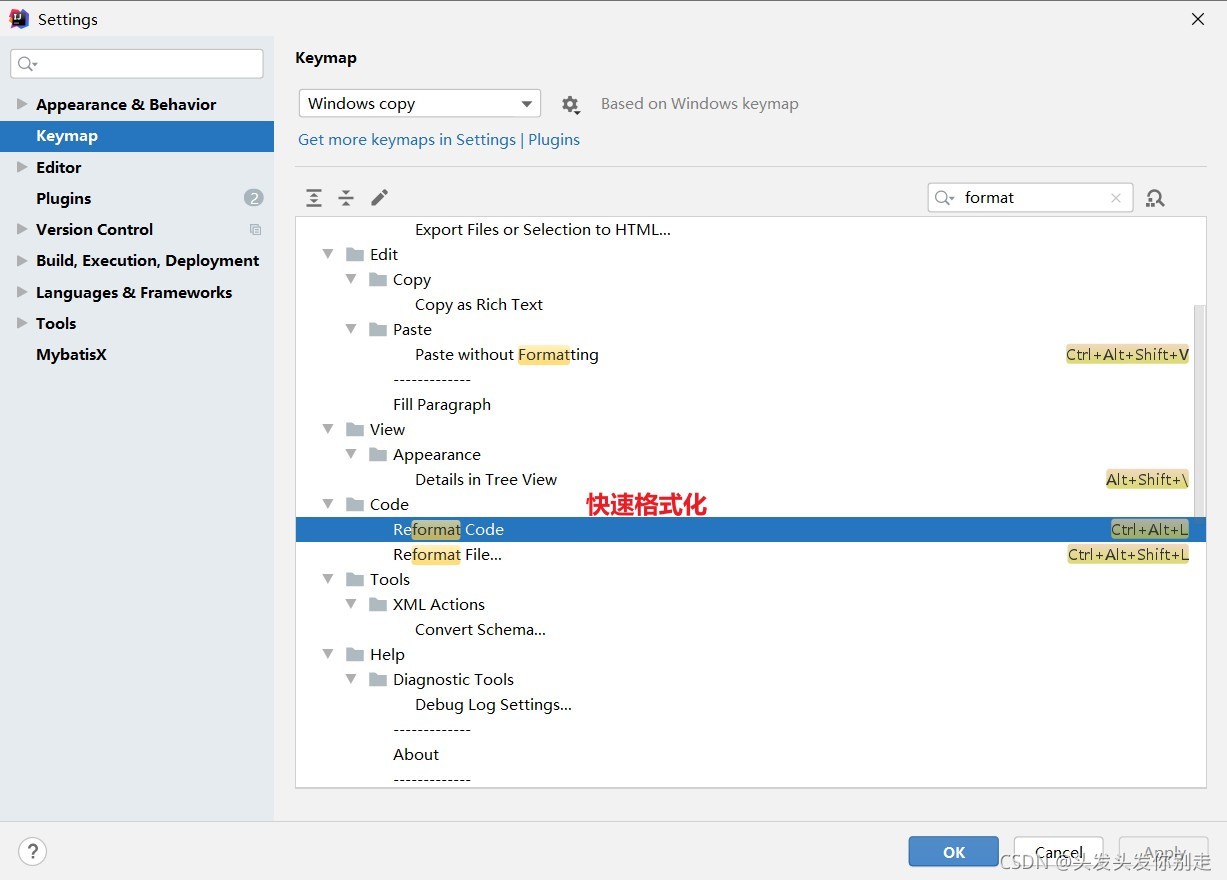Expand the Editor section arrow
The width and height of the screenshot is (1227, 880).
pyautogui.click(x=22, y=167)
